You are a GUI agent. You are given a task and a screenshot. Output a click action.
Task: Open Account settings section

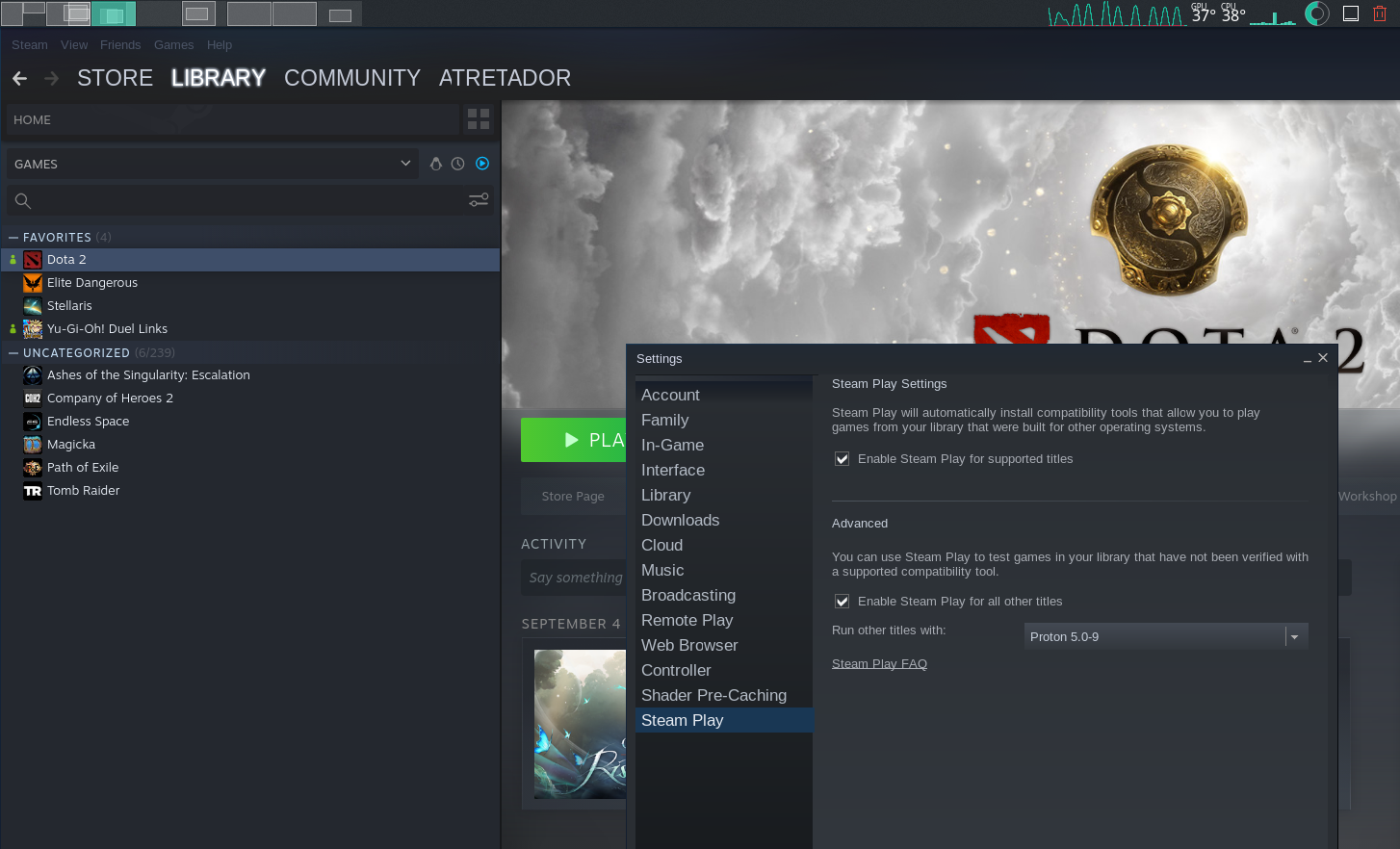point(724,395)
